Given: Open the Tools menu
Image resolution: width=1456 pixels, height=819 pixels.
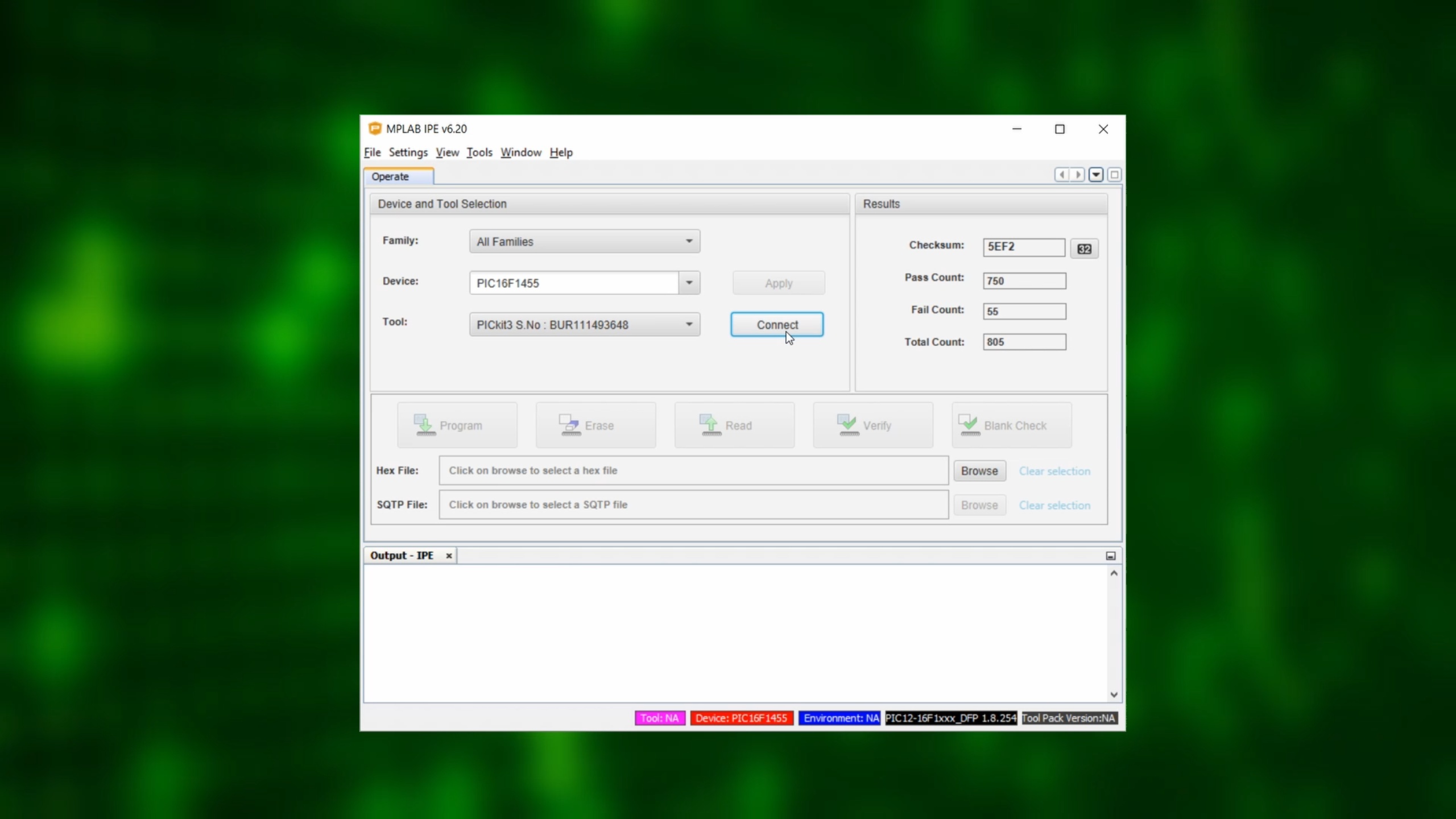Looking at the screenshot, I should tap(479, 152).
